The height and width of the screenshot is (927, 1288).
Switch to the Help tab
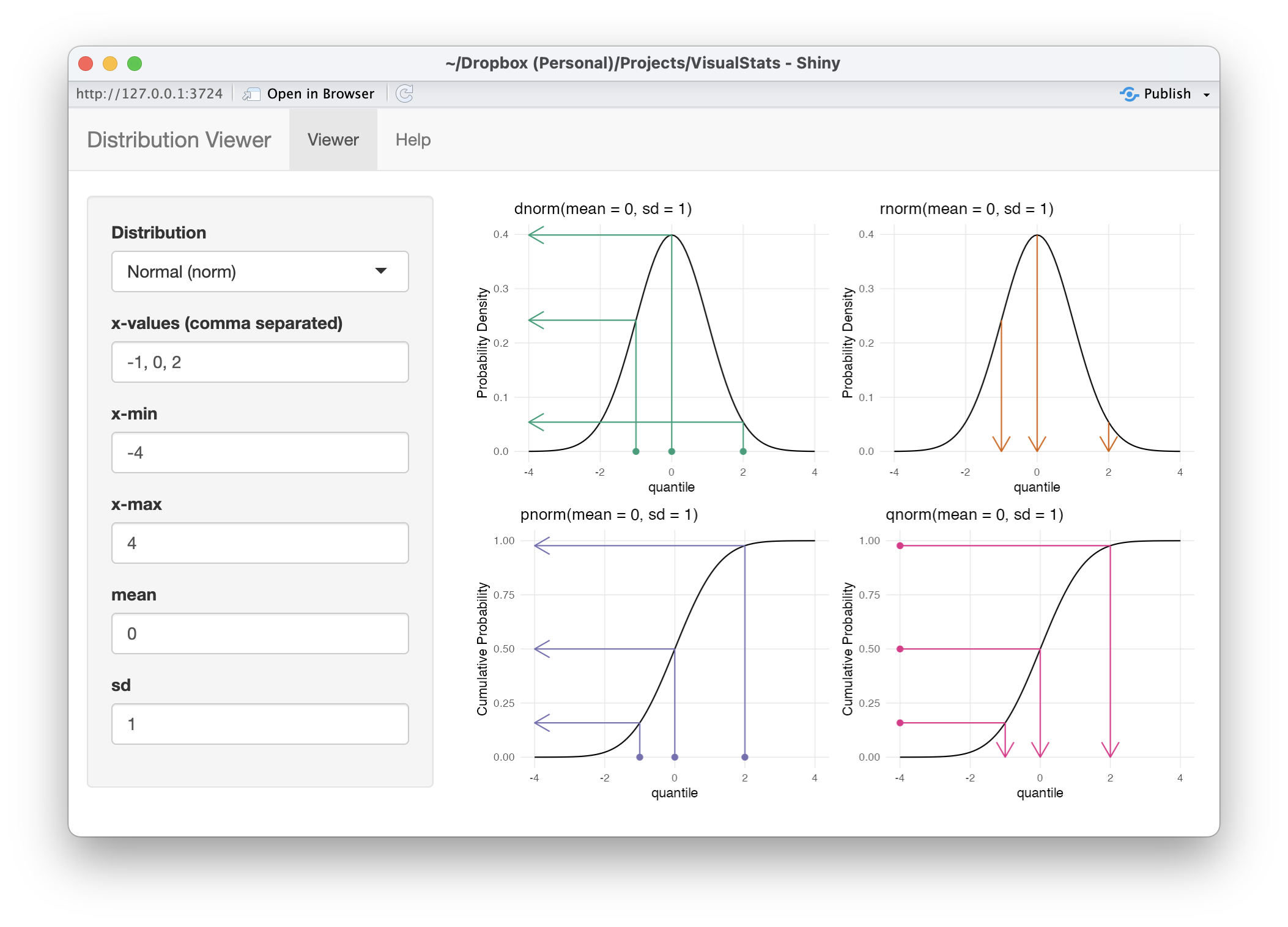point(413,140)
